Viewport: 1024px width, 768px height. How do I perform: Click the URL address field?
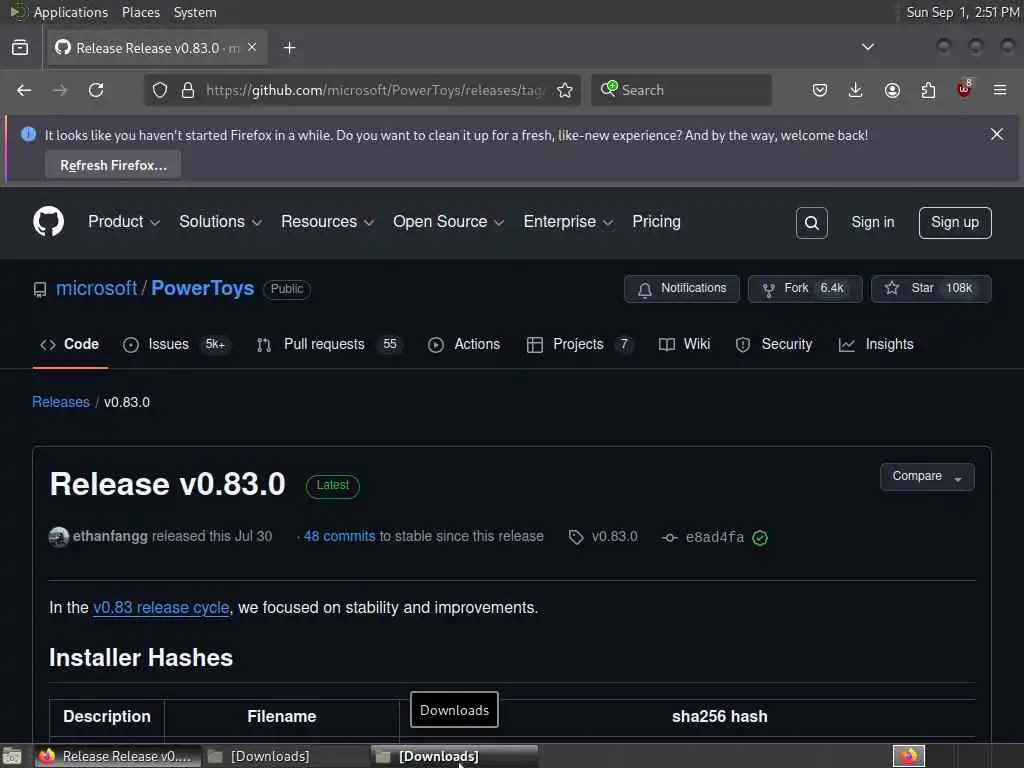pyautogui.click(x=375, y=90)
